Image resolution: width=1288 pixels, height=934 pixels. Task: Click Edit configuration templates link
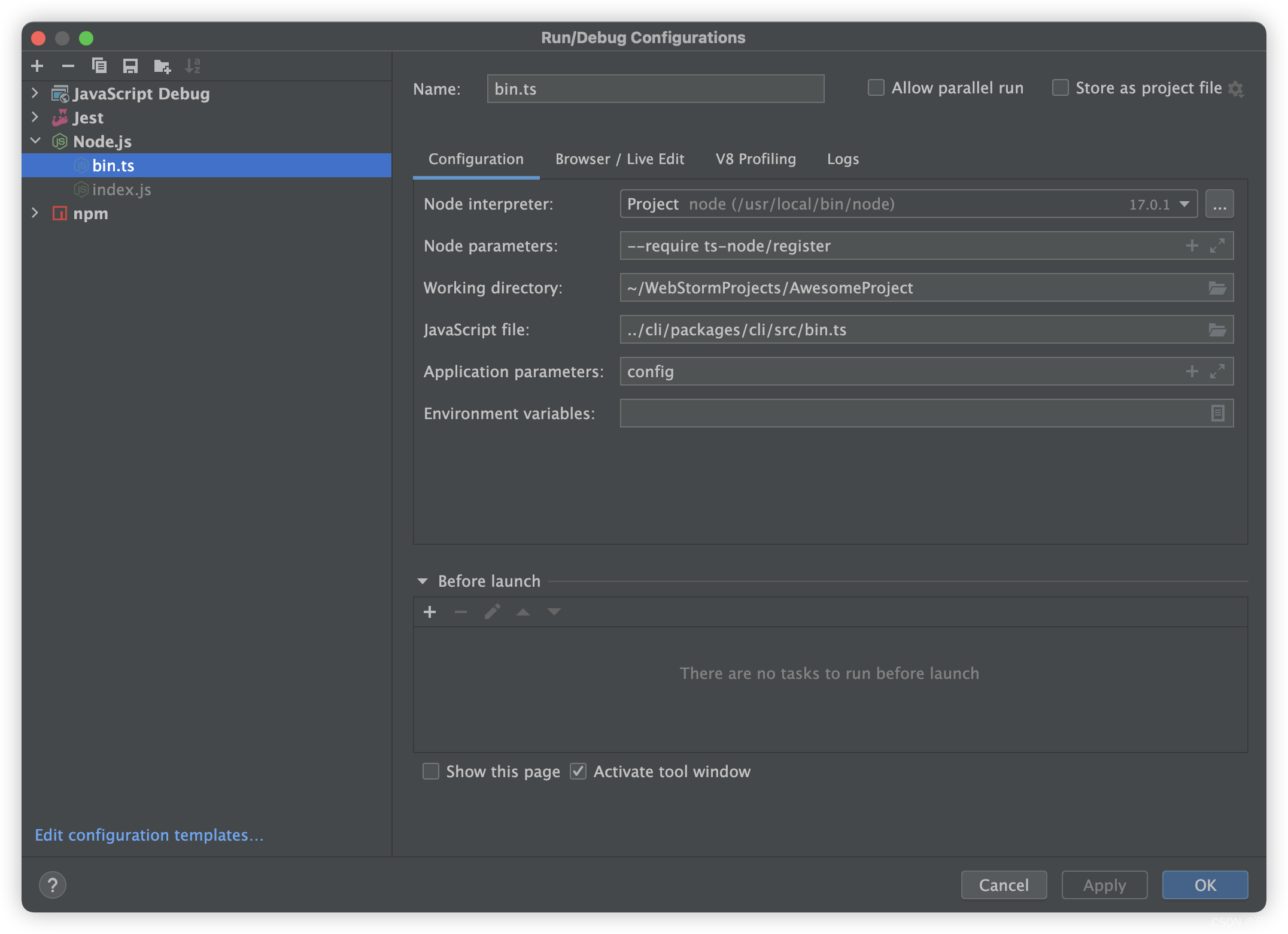[x=149, y=835]
